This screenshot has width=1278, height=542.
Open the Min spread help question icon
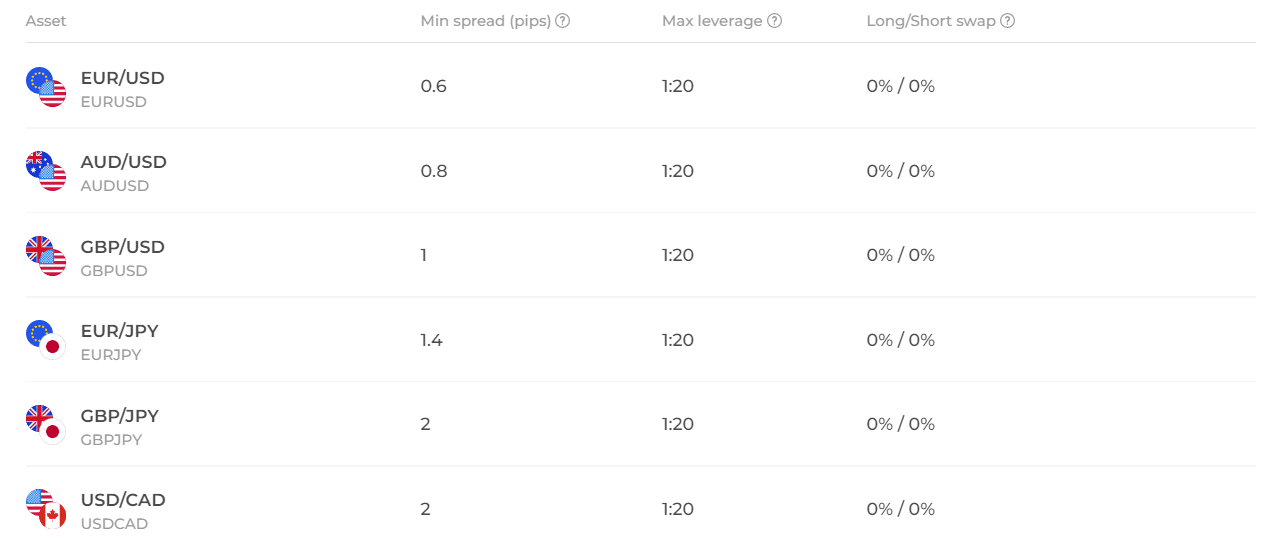tap(563, 21)
